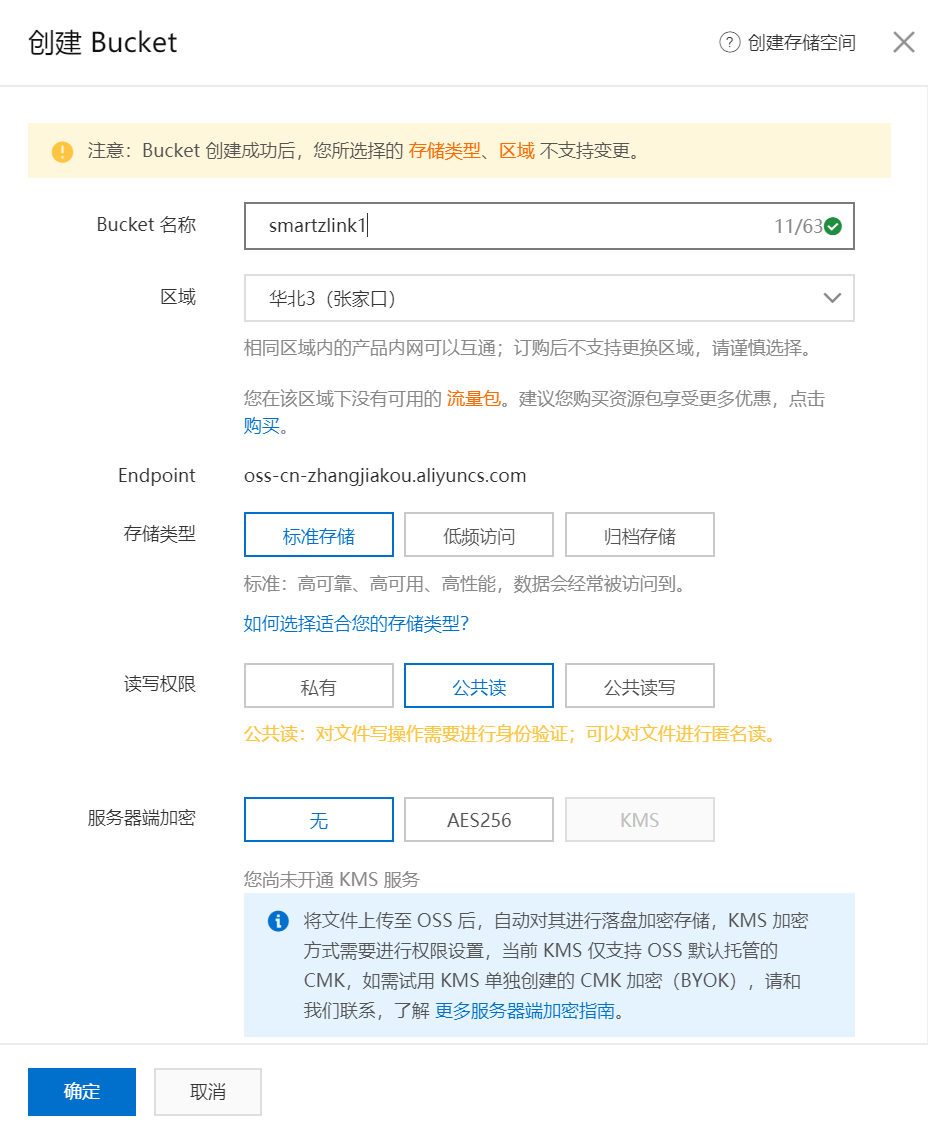Select 归档存储 storage type
The width and height of the screenshot is (928, 1126).
click(x=640, y=535)
